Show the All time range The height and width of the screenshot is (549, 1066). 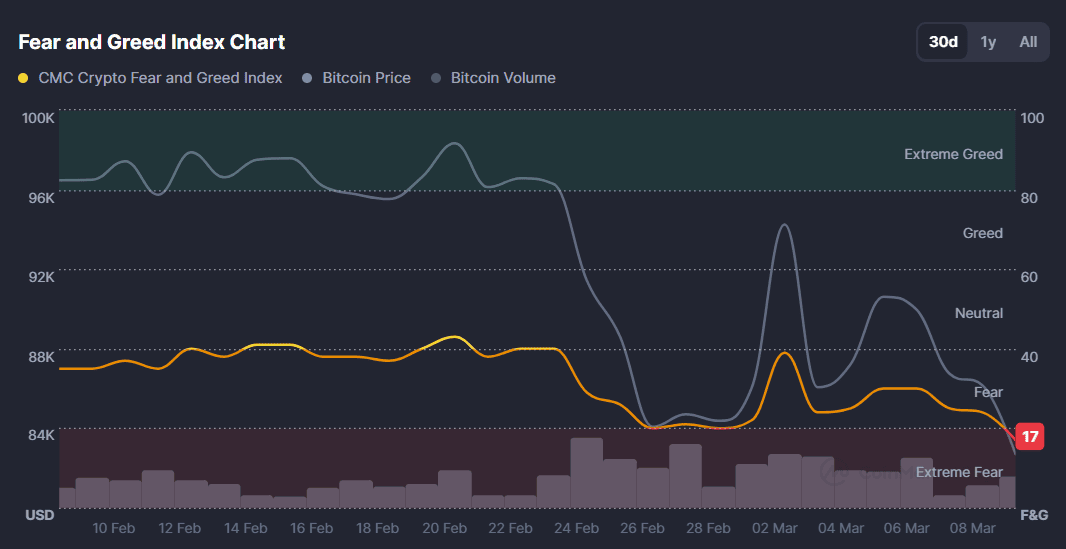(1028, 42)
